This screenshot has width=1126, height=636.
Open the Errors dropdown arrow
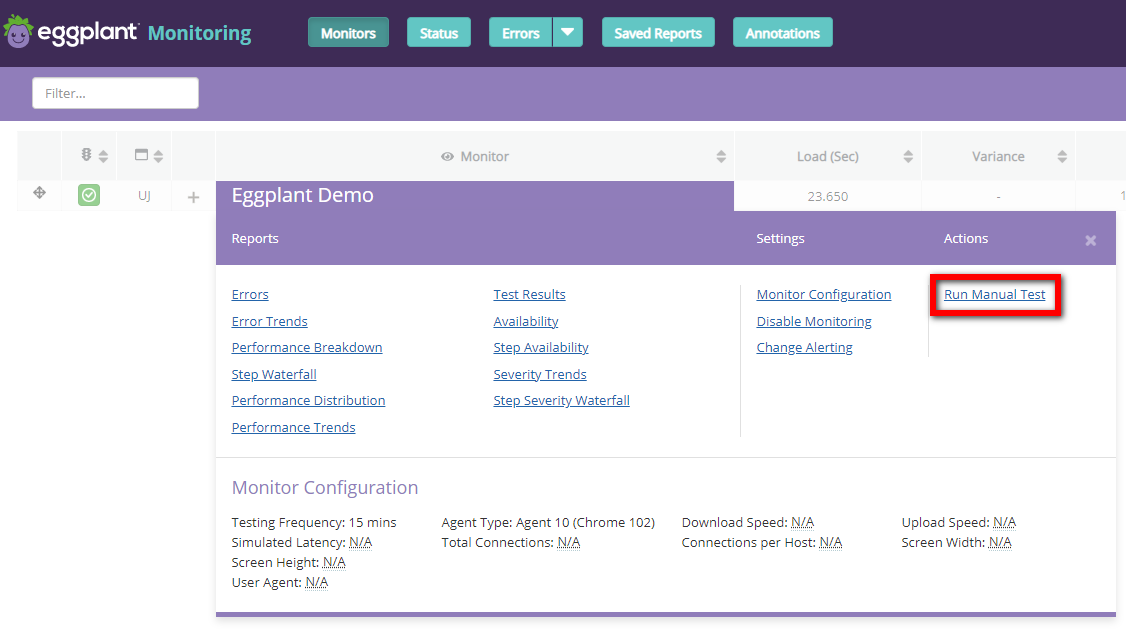567,32
